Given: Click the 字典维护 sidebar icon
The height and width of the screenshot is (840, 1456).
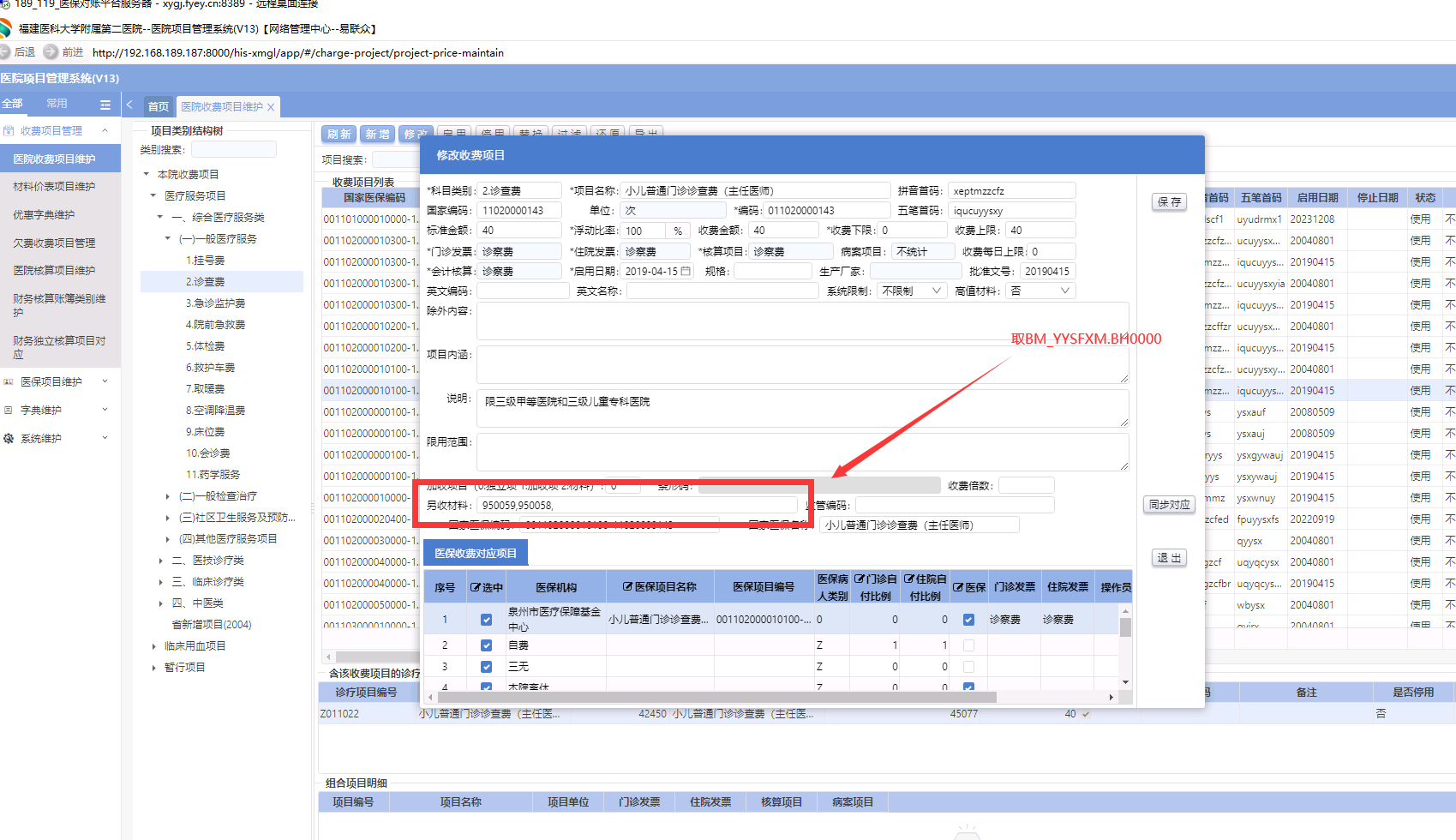Looking at the screenshot, I should [9, 411].
